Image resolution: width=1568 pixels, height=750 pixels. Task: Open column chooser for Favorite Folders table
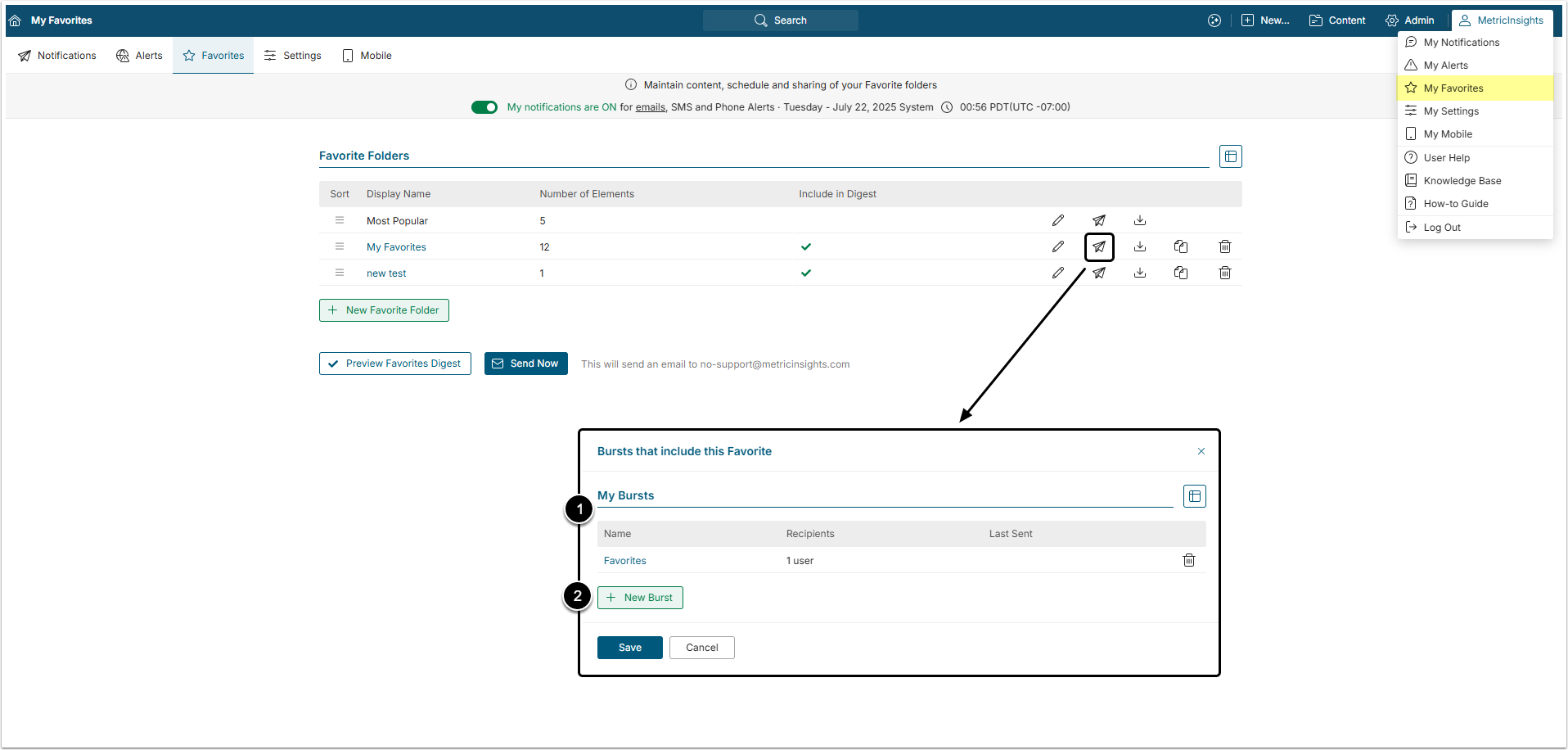(1231, 156)
